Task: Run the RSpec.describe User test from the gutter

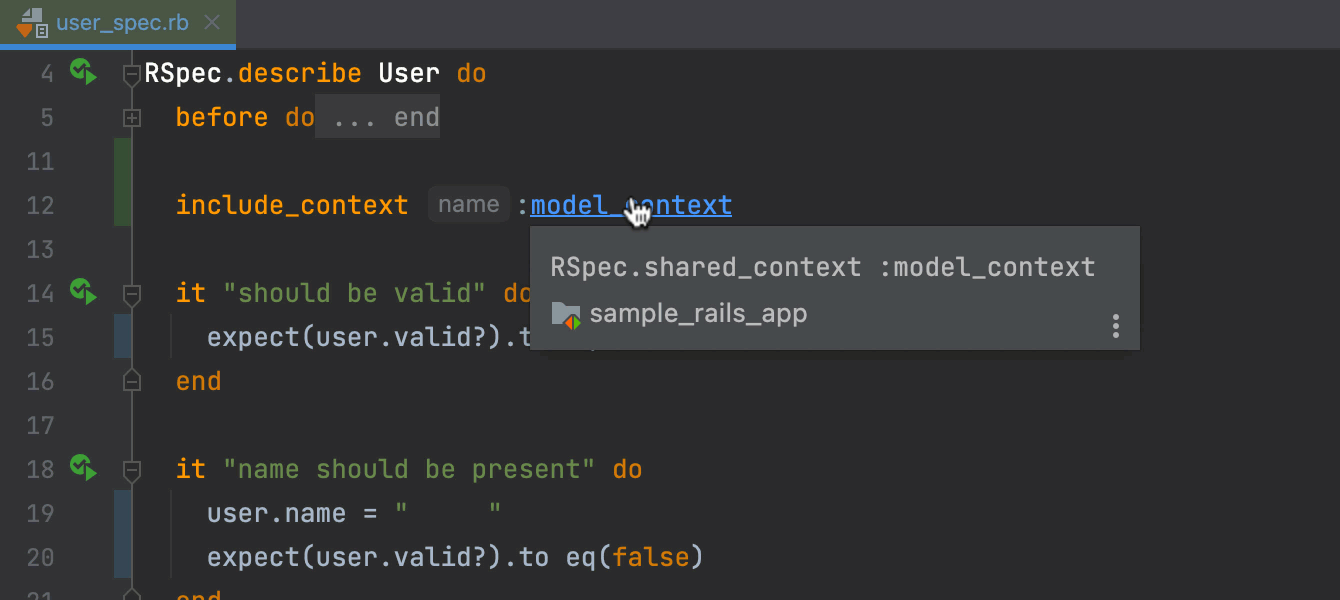Action: coord(83,72)
